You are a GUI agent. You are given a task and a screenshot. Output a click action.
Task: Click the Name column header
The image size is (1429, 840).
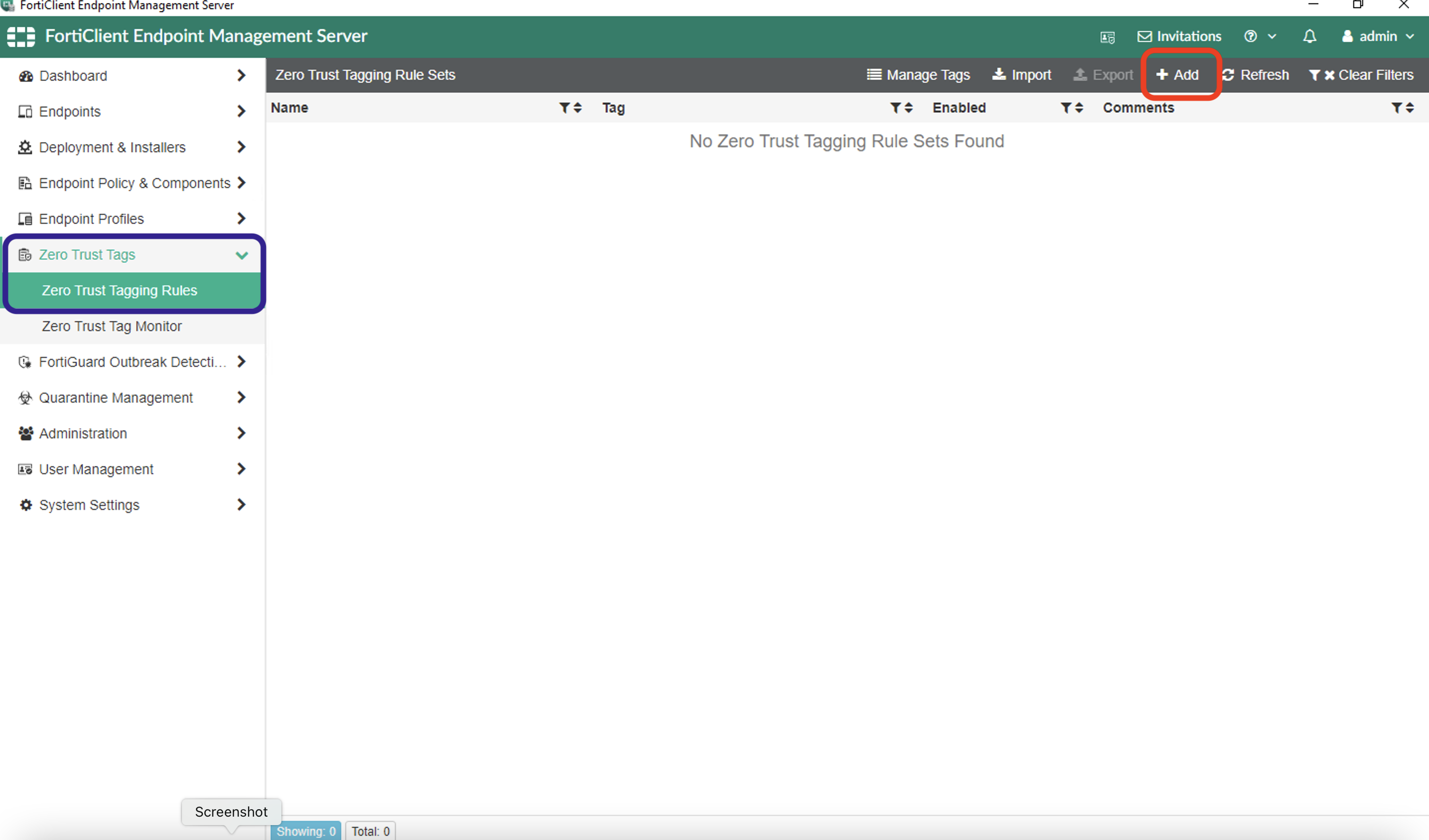pos(289,108)
